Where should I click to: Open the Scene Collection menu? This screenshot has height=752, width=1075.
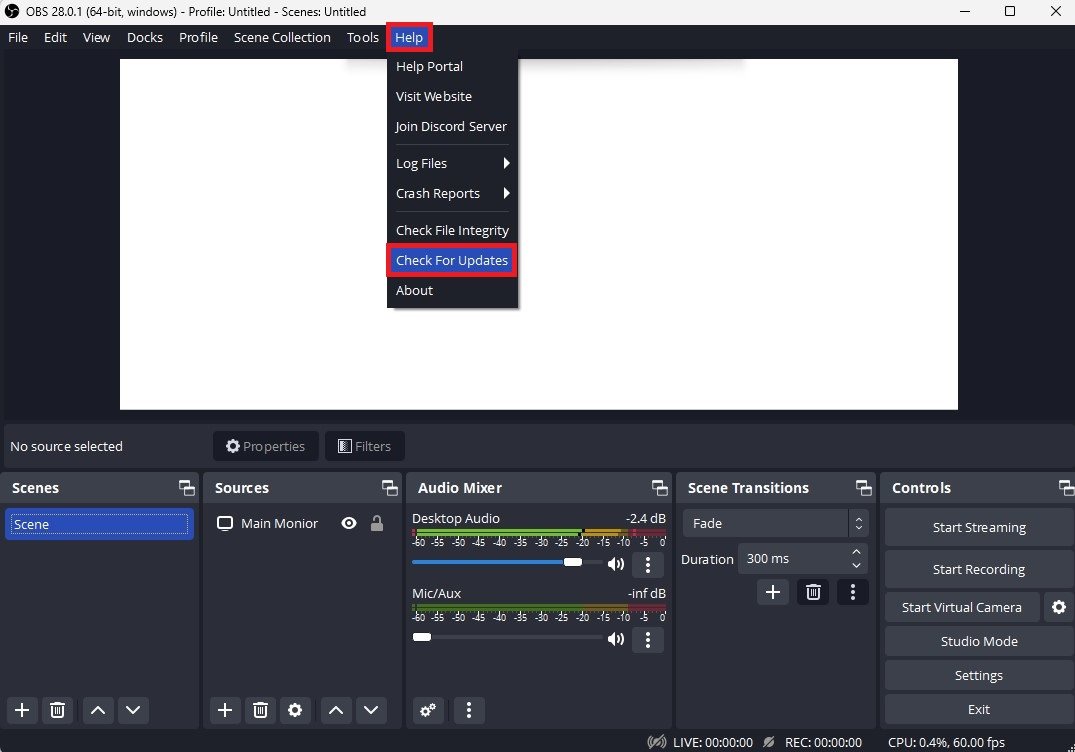[x=282, y=37]
